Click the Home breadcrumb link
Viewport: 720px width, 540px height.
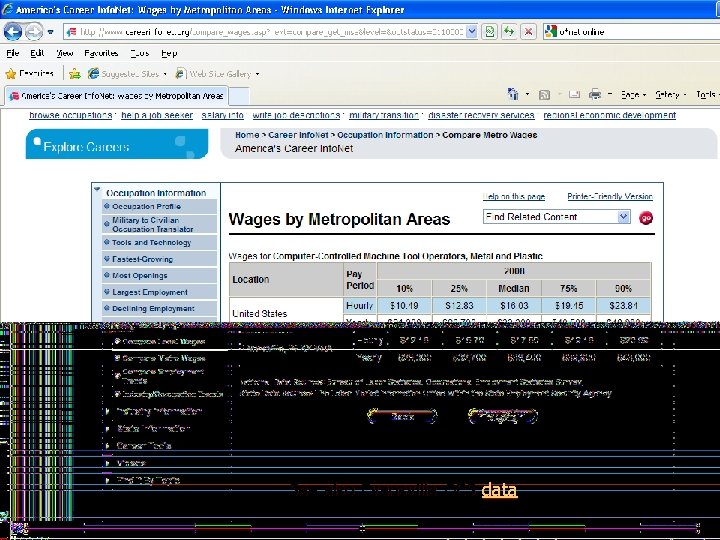(x=247, y=135)
